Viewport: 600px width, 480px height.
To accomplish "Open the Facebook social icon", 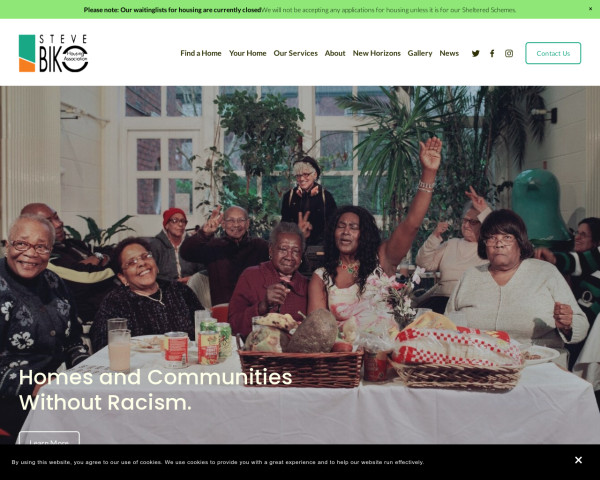I will pyautogui.click(x=492, y=53).
